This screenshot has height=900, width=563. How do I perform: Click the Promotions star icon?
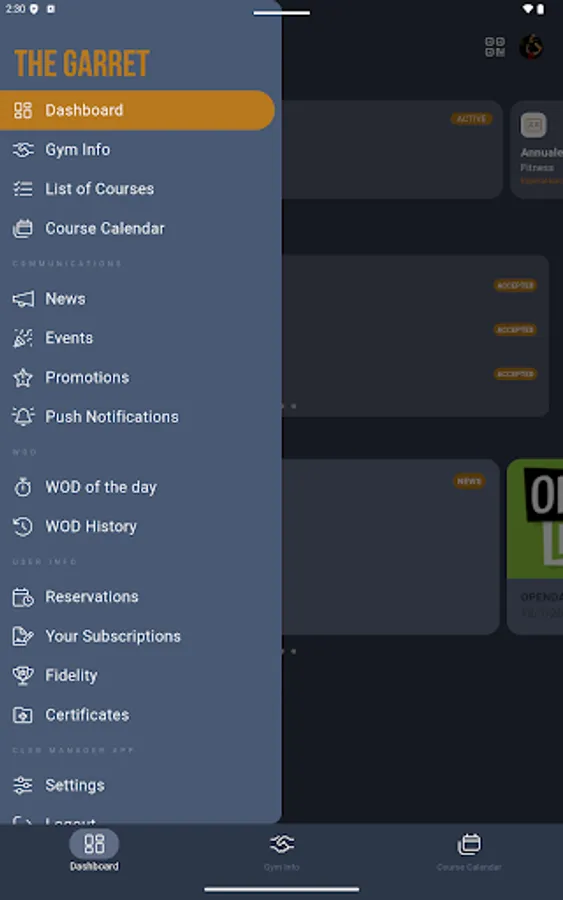[x=23, y=378]
